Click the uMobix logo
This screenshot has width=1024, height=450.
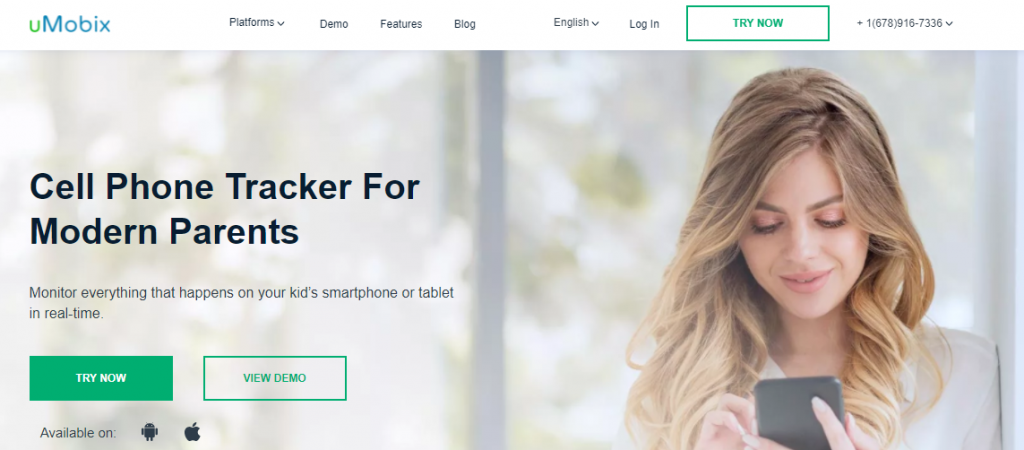click(69, 24)
